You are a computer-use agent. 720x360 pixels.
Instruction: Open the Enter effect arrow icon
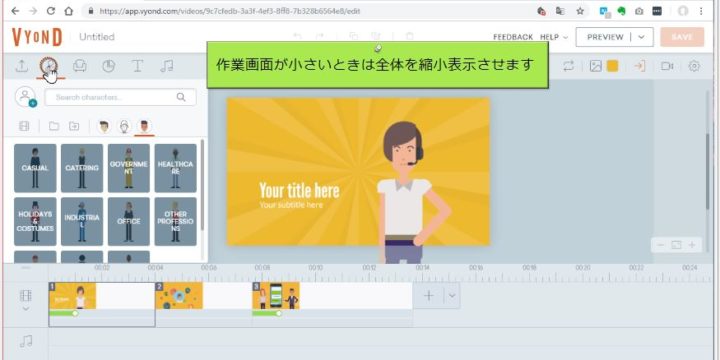click(639, 66)
